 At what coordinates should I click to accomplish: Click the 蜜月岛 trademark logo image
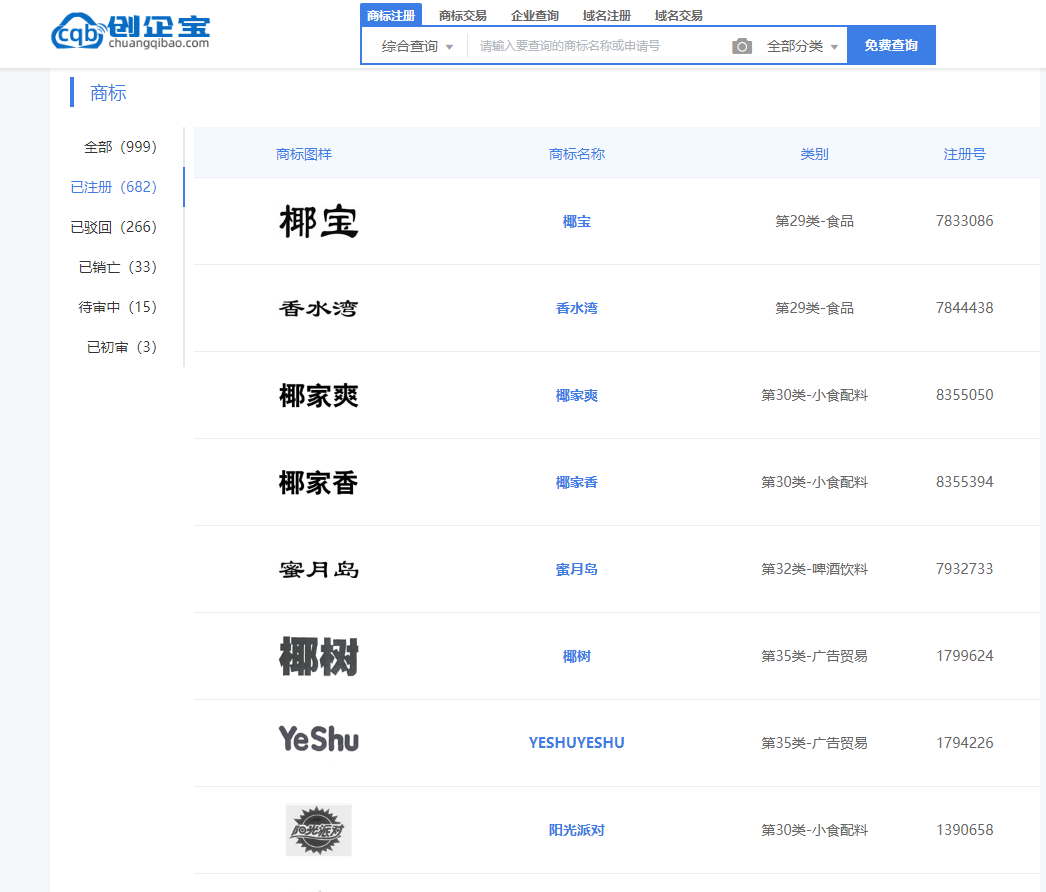(319, 569)
